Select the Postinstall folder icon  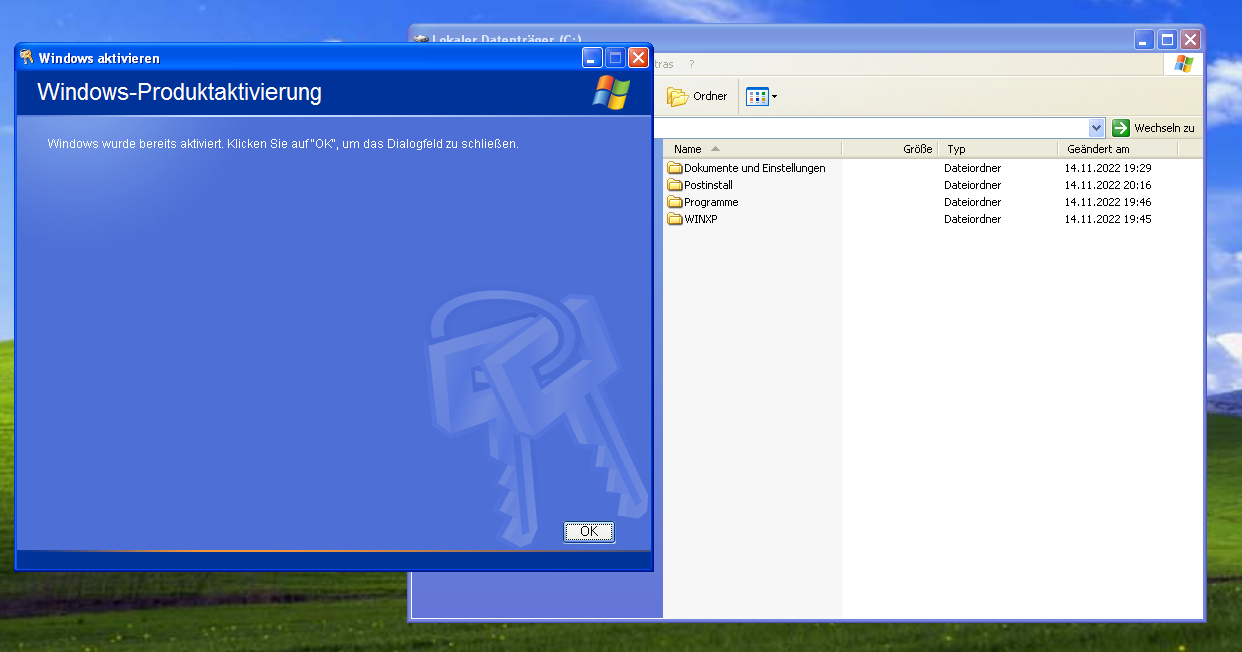pos(675,185)
